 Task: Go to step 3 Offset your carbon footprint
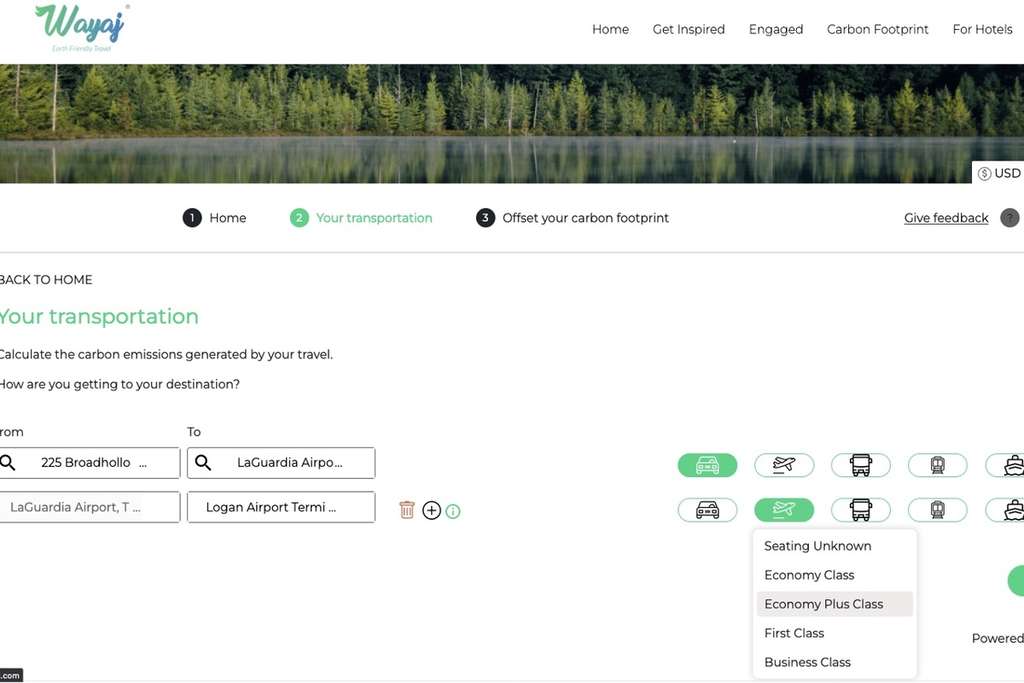point(572,217)
